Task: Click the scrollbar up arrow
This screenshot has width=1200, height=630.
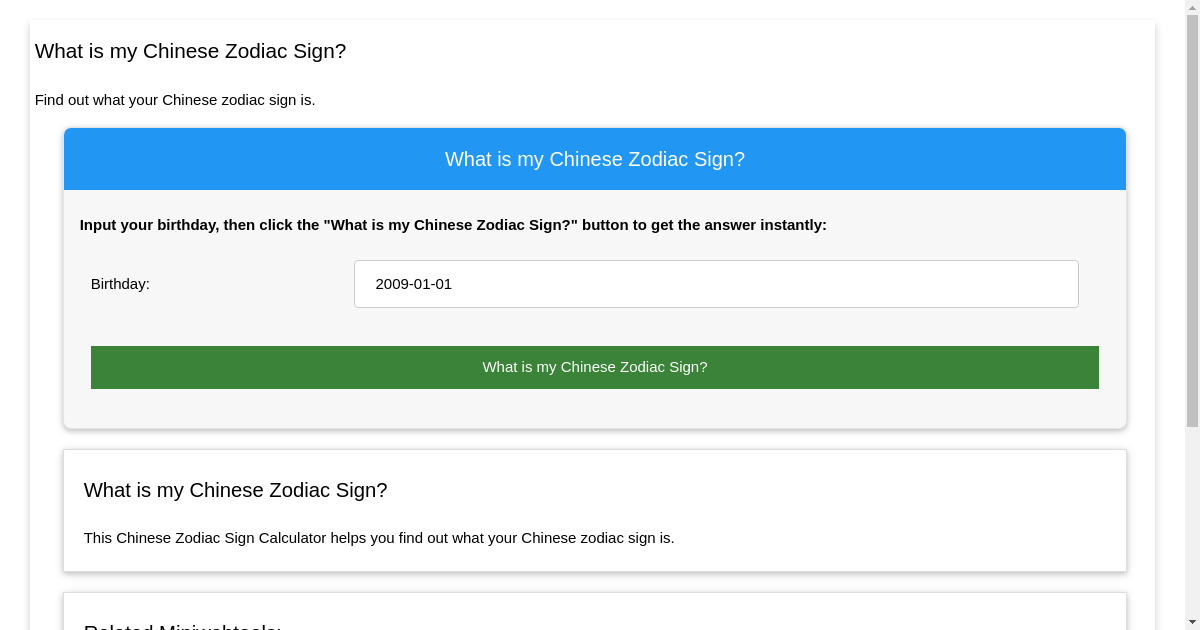Action: tap(1193, 8)
